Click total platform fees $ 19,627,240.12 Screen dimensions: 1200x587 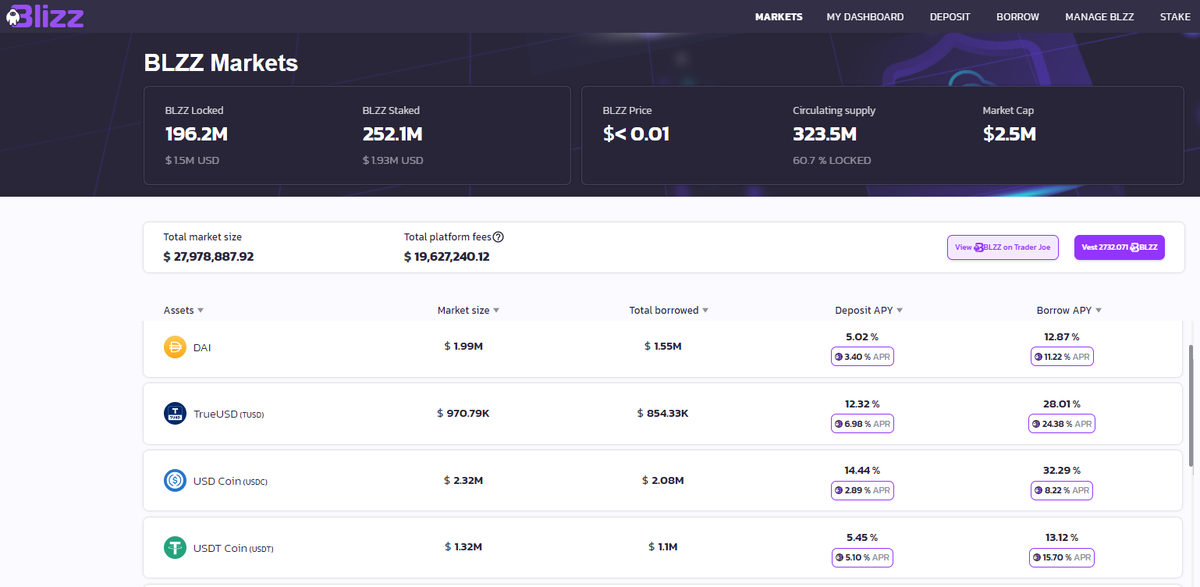447,257
